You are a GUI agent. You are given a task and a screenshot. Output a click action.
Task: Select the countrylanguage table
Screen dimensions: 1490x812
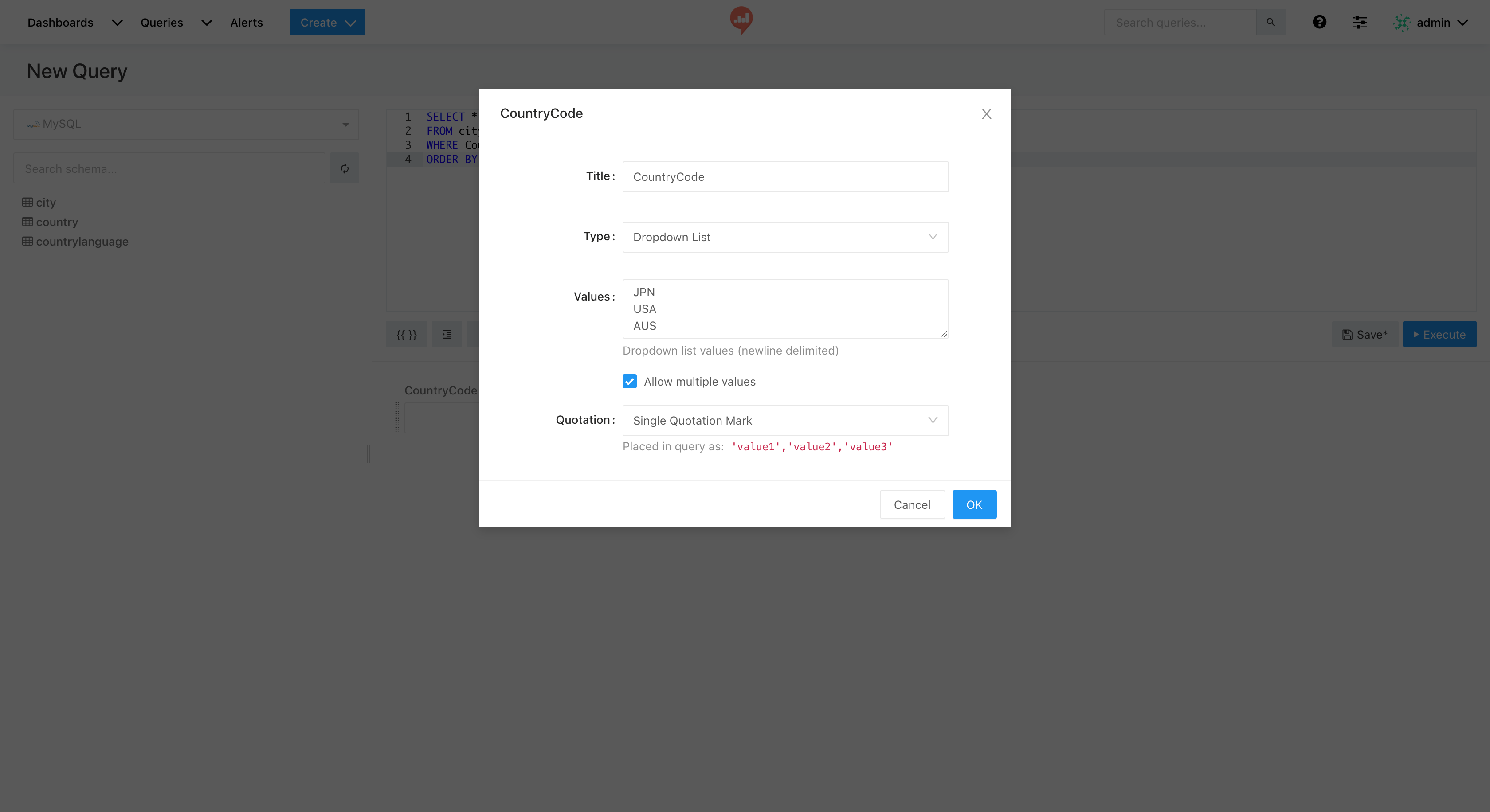tap(82, 242)
